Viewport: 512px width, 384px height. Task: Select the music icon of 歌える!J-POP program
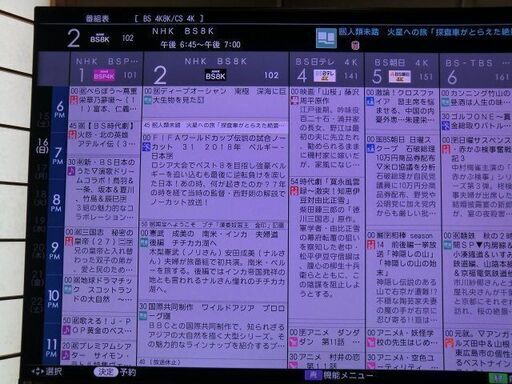pos(66,330)
